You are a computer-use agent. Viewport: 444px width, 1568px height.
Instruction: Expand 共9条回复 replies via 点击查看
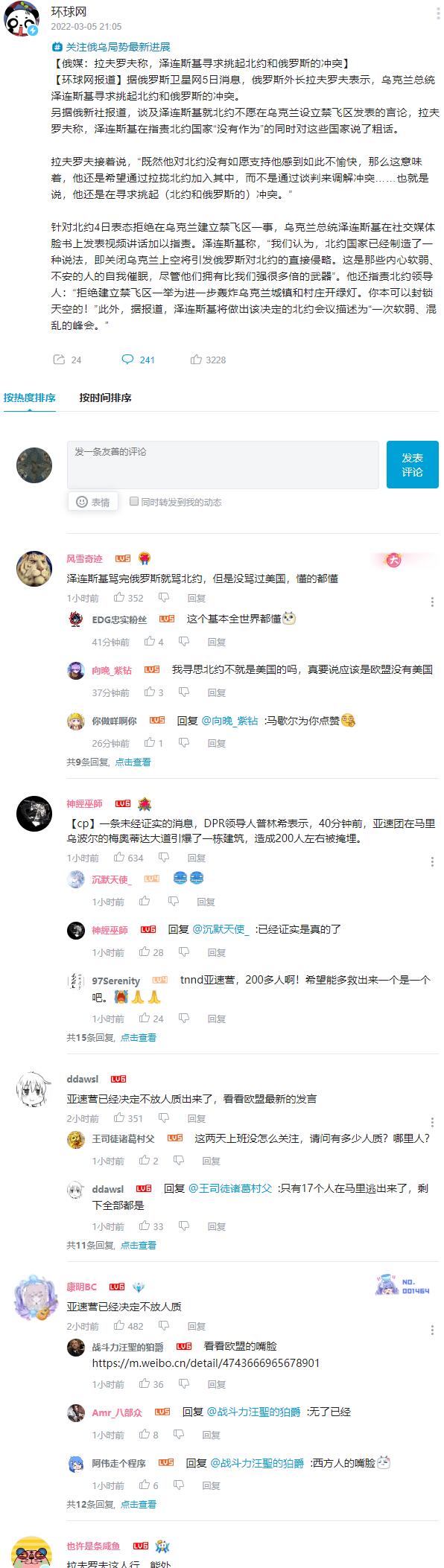click(x=133, y=762)
